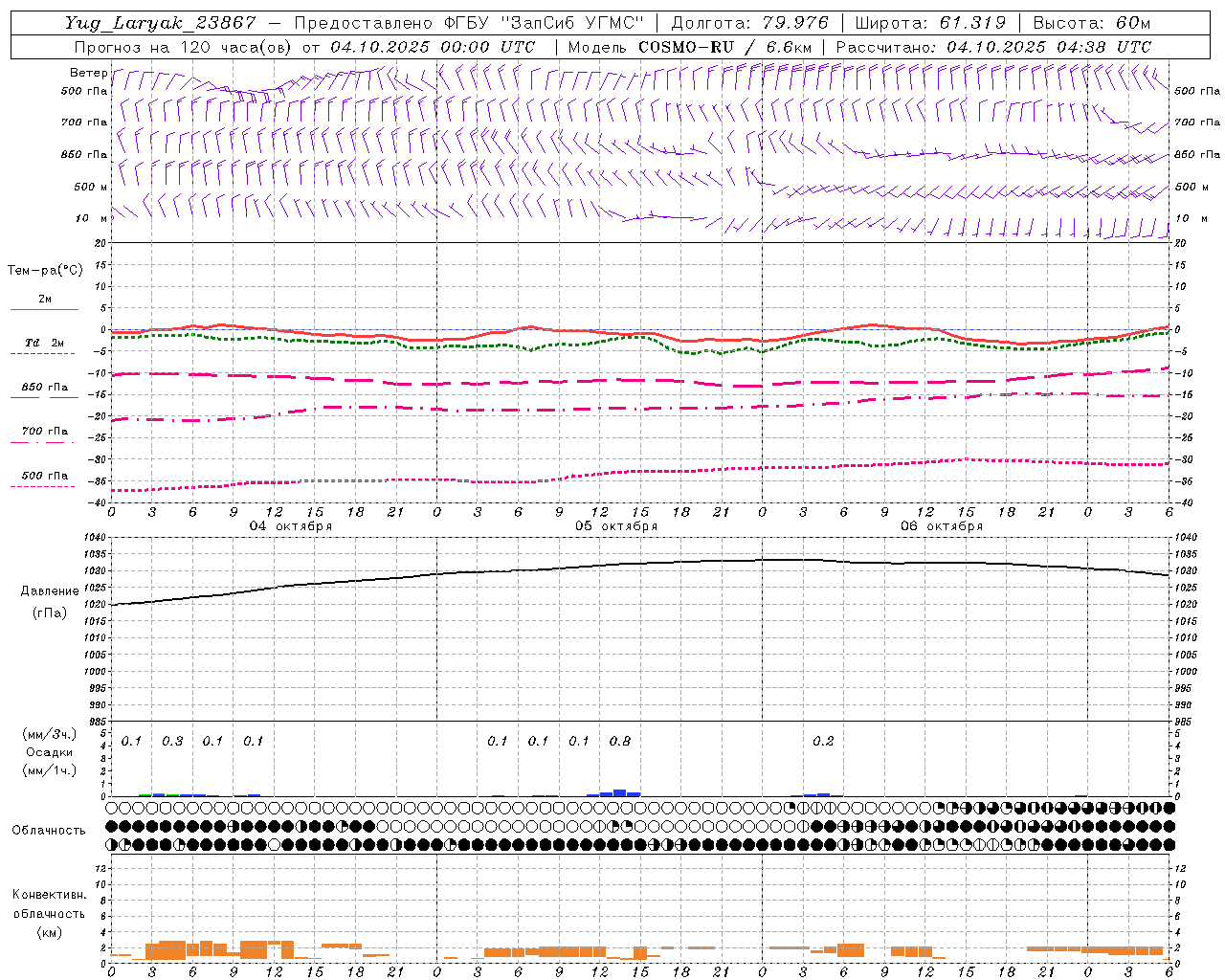Select the forecast start 04.10.2025 00:00 UTC
The width and height of the screenshot is (1225, 980).
tap(434, 47)
